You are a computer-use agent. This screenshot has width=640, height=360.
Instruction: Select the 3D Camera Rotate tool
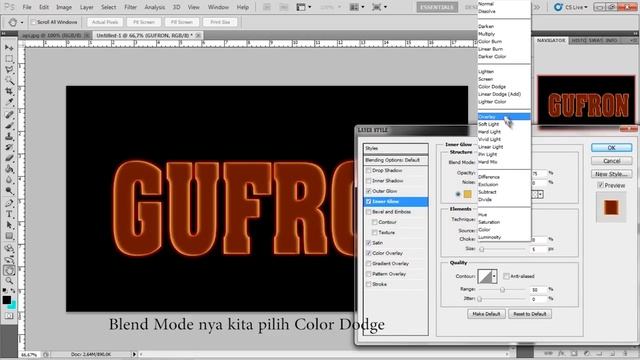coord(9,259)
